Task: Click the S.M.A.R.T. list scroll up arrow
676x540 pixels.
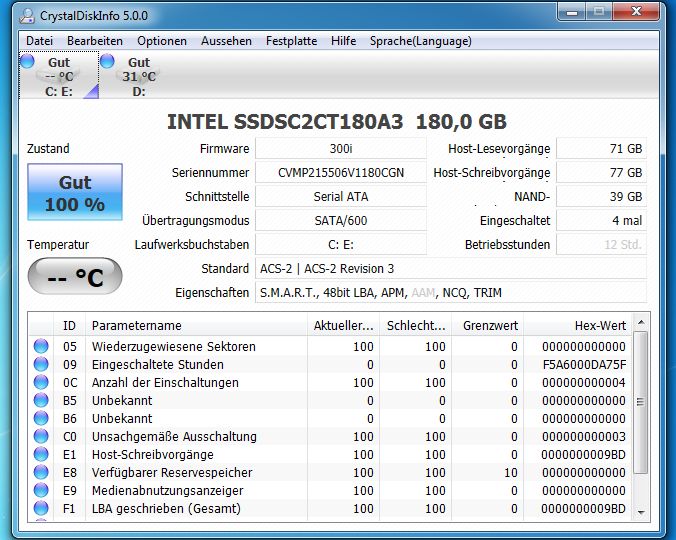Action: tap(641, 322)
